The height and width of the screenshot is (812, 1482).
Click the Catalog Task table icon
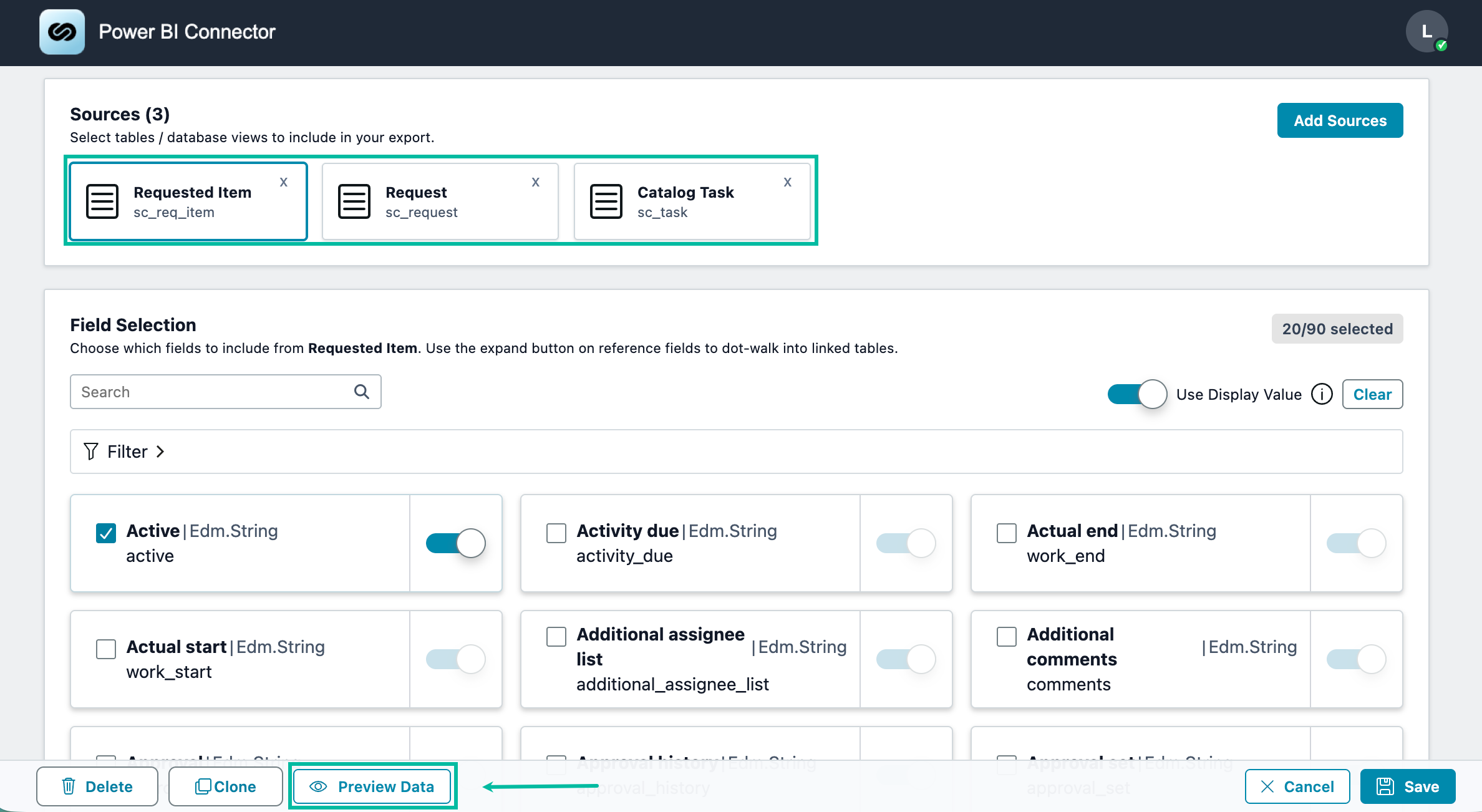pos(606,201)
